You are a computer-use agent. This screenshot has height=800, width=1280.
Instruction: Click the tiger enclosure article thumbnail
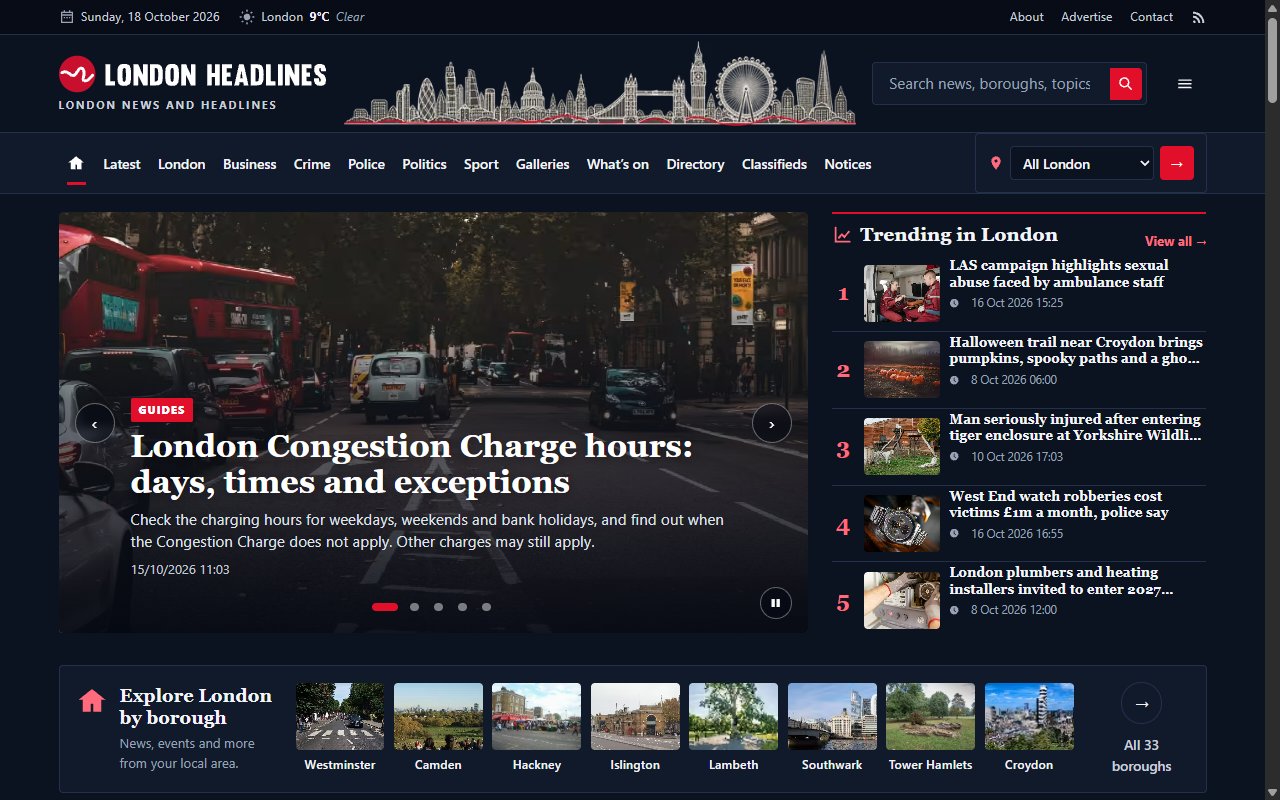(x=902, y=446)
